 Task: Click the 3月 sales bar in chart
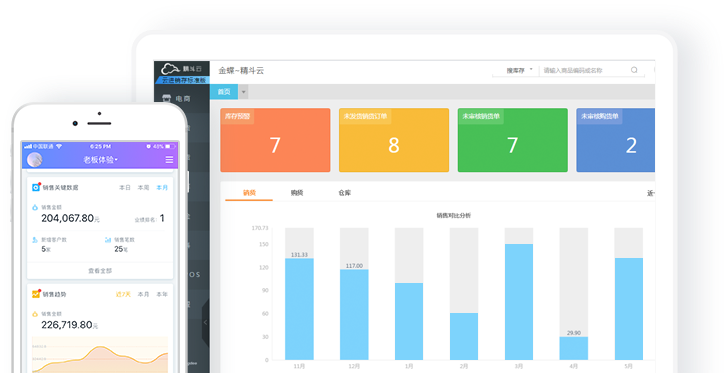coord(519,302)
